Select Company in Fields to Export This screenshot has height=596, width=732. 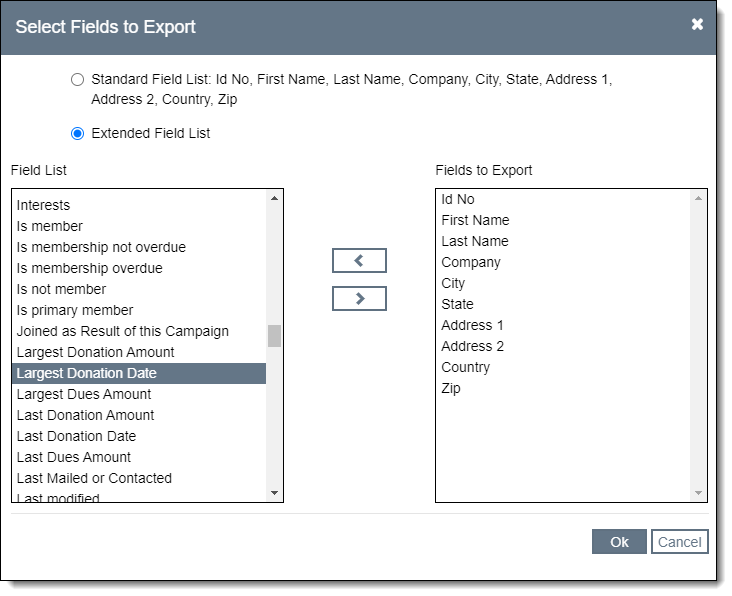pyautogui.click(x=471, y=262)
